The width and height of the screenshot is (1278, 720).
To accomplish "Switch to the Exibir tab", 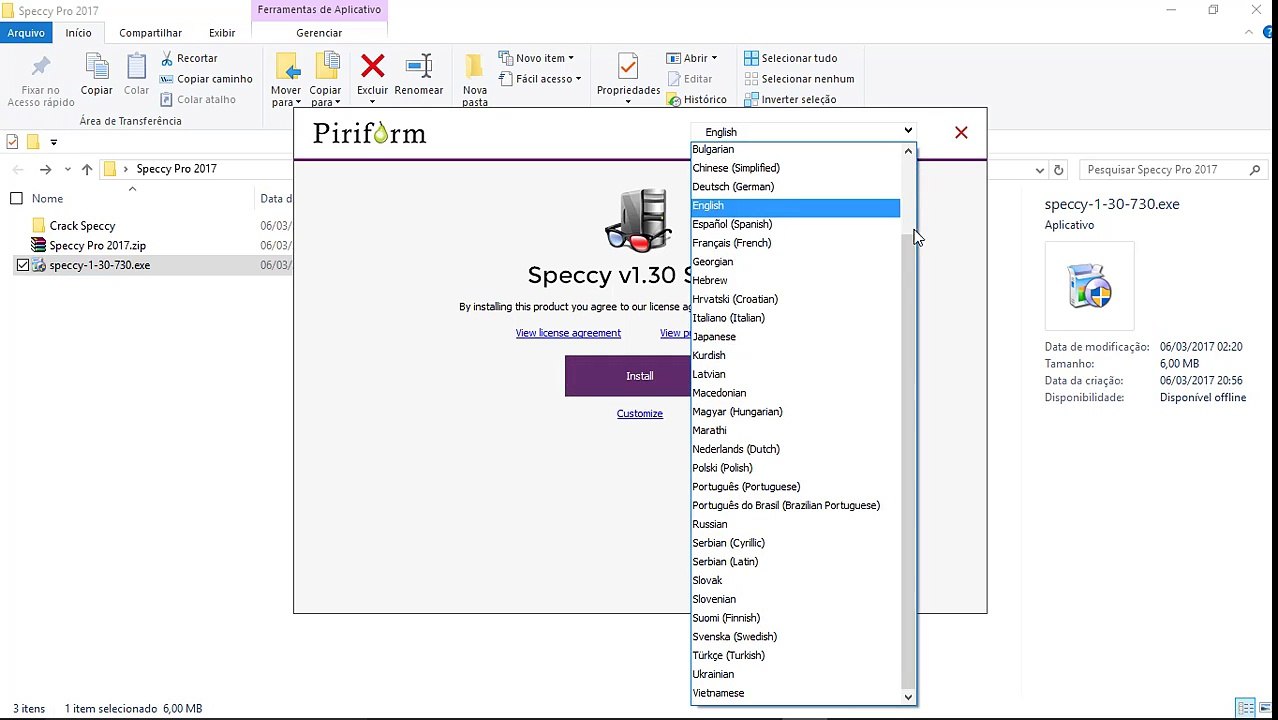I will [222, 33].
